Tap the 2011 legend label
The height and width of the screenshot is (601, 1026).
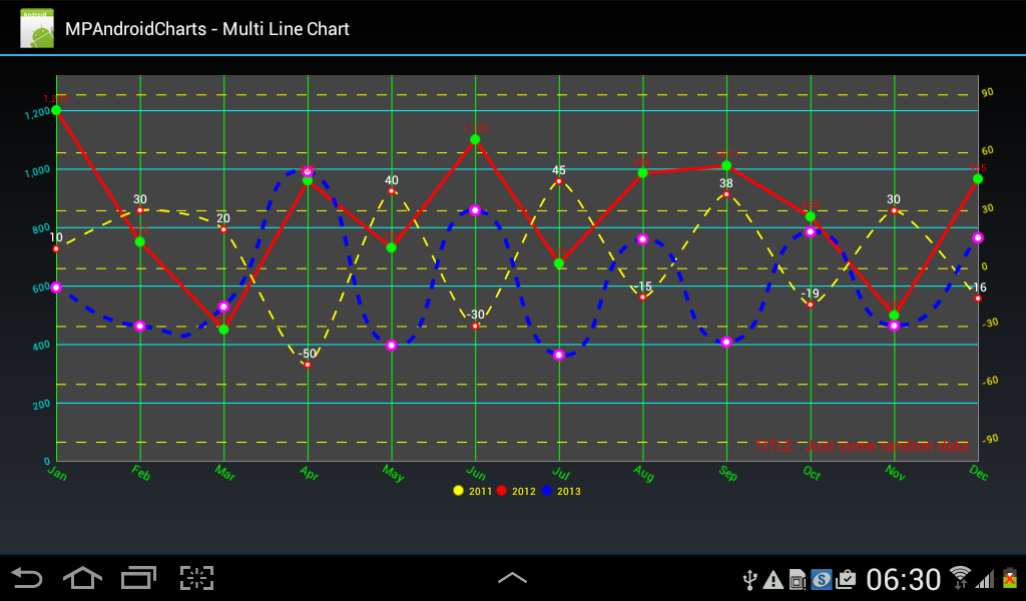[x=480, y=491]
